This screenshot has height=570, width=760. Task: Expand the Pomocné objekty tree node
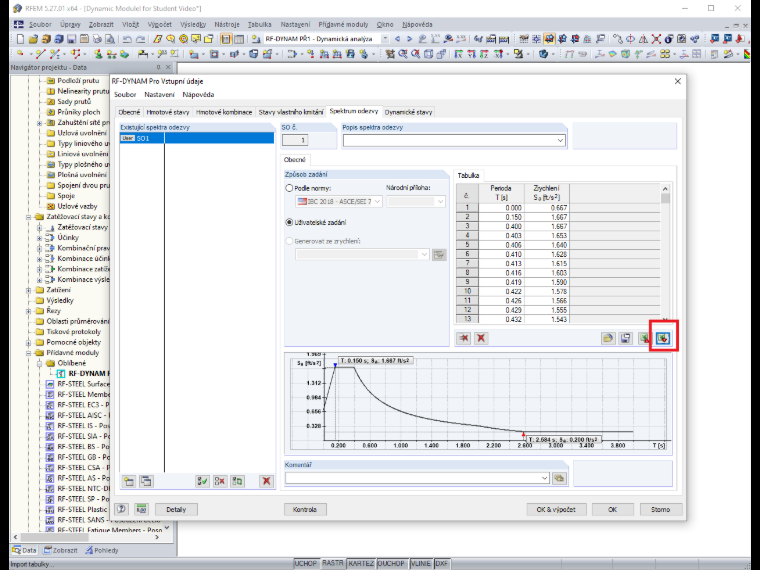[x=29, y=342]
